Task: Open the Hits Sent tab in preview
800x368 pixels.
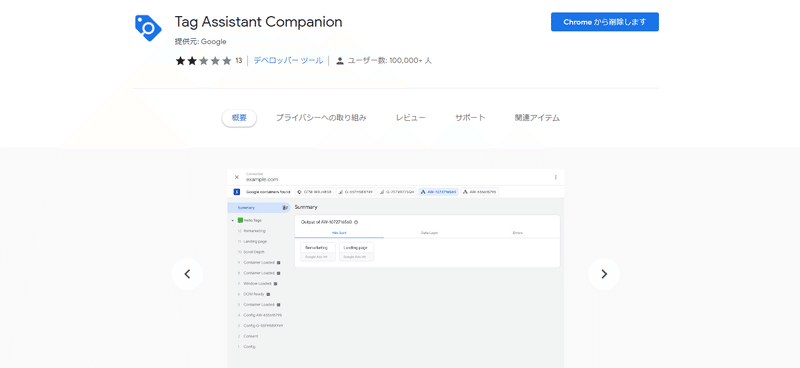Action: 339,233
